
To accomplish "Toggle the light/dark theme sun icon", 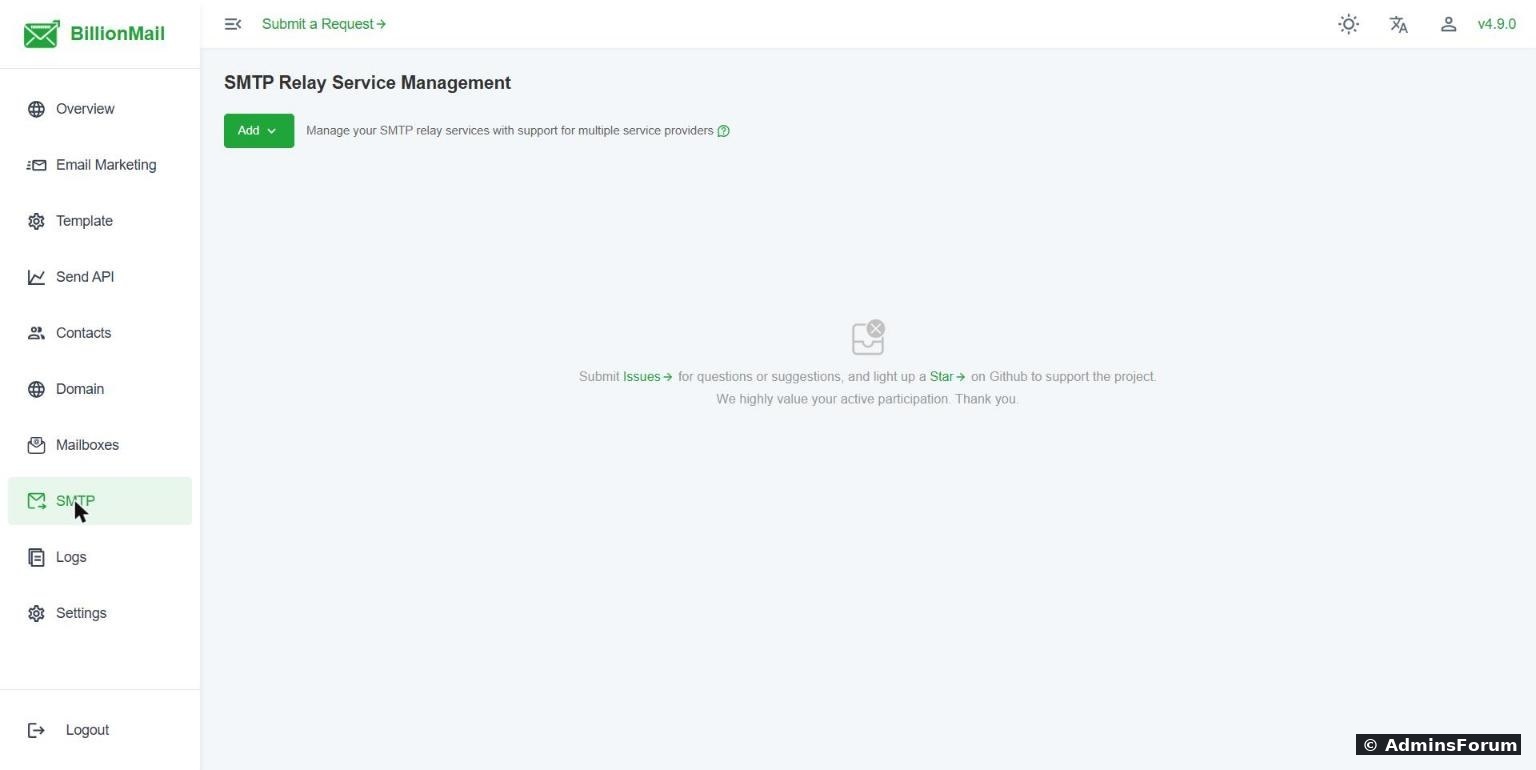I will pyautogui.click(x=1349, y=24).
